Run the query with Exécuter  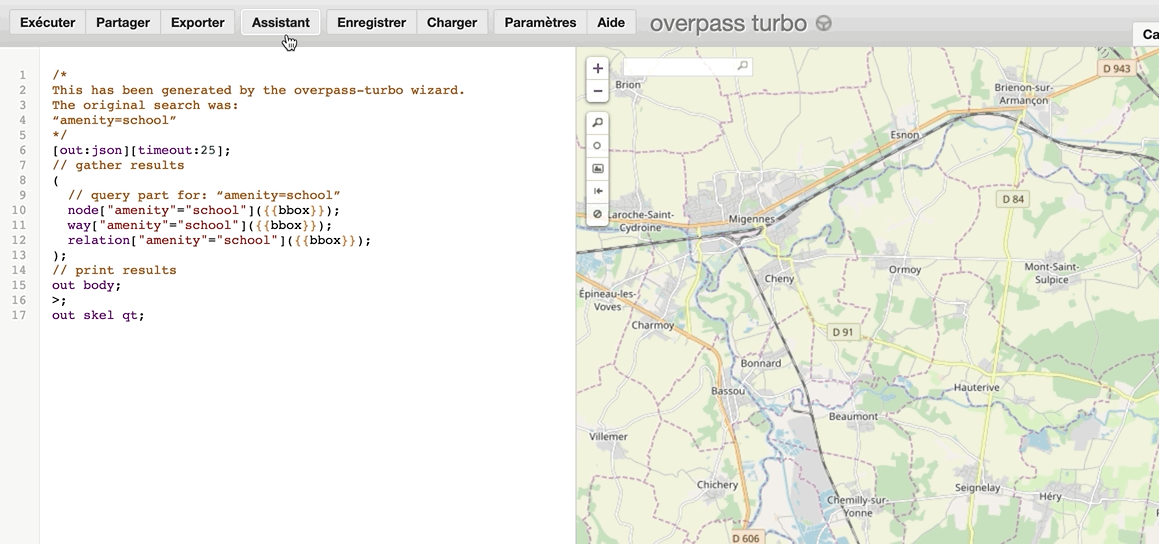point(48,22)
